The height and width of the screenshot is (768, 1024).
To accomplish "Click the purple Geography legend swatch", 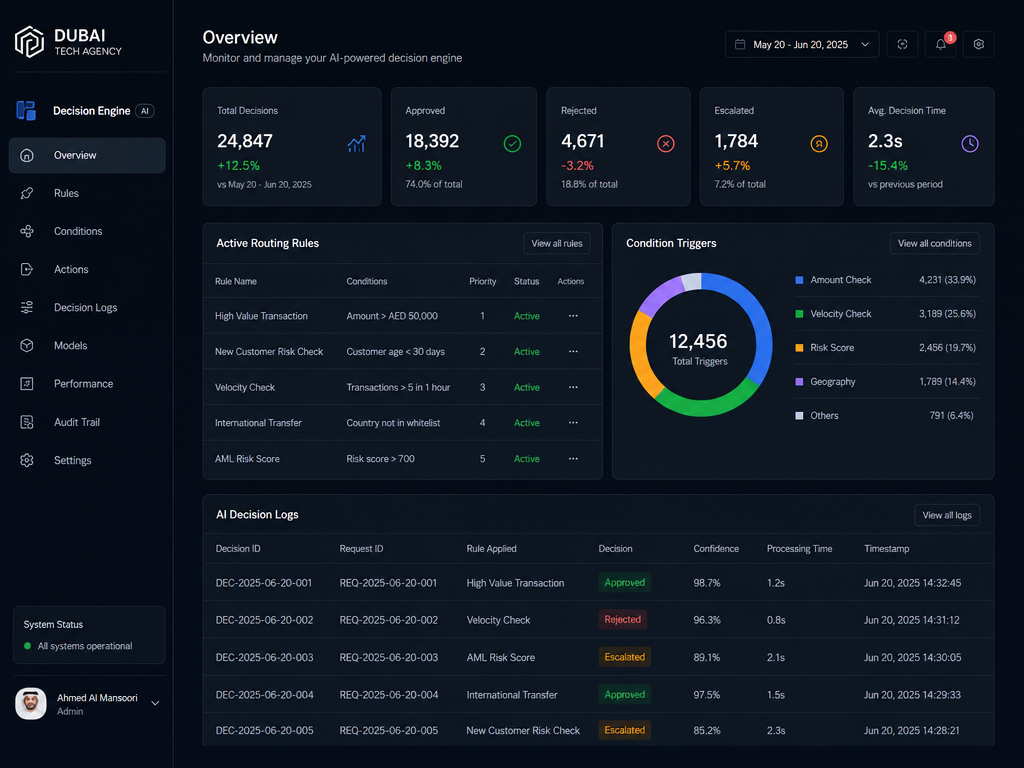I will coord(799,382).
